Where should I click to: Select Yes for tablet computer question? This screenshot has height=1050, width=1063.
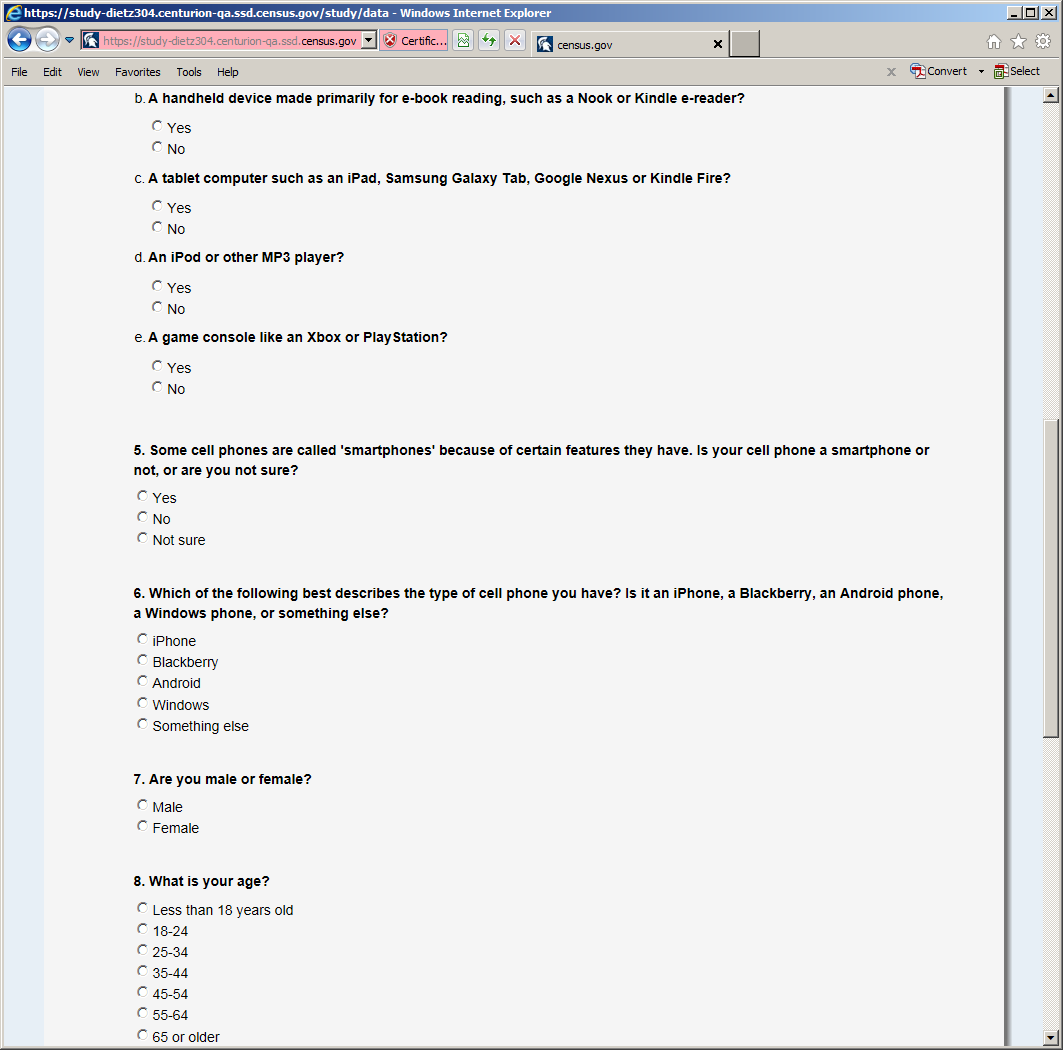coord(157,206)
